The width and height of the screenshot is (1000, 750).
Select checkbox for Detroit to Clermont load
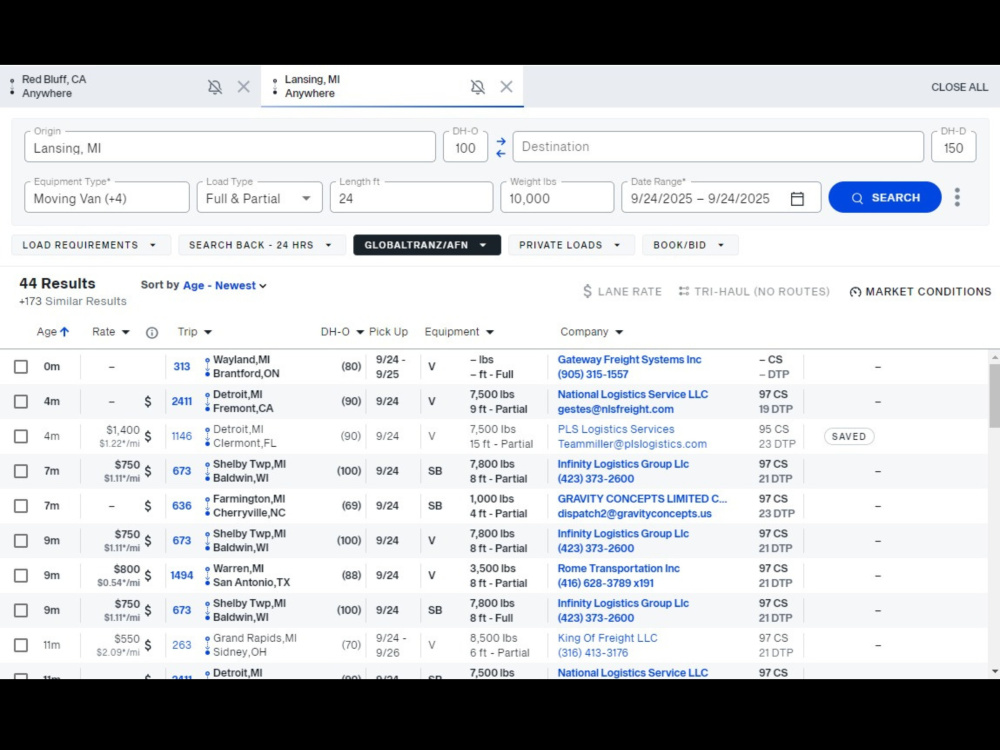21,436
